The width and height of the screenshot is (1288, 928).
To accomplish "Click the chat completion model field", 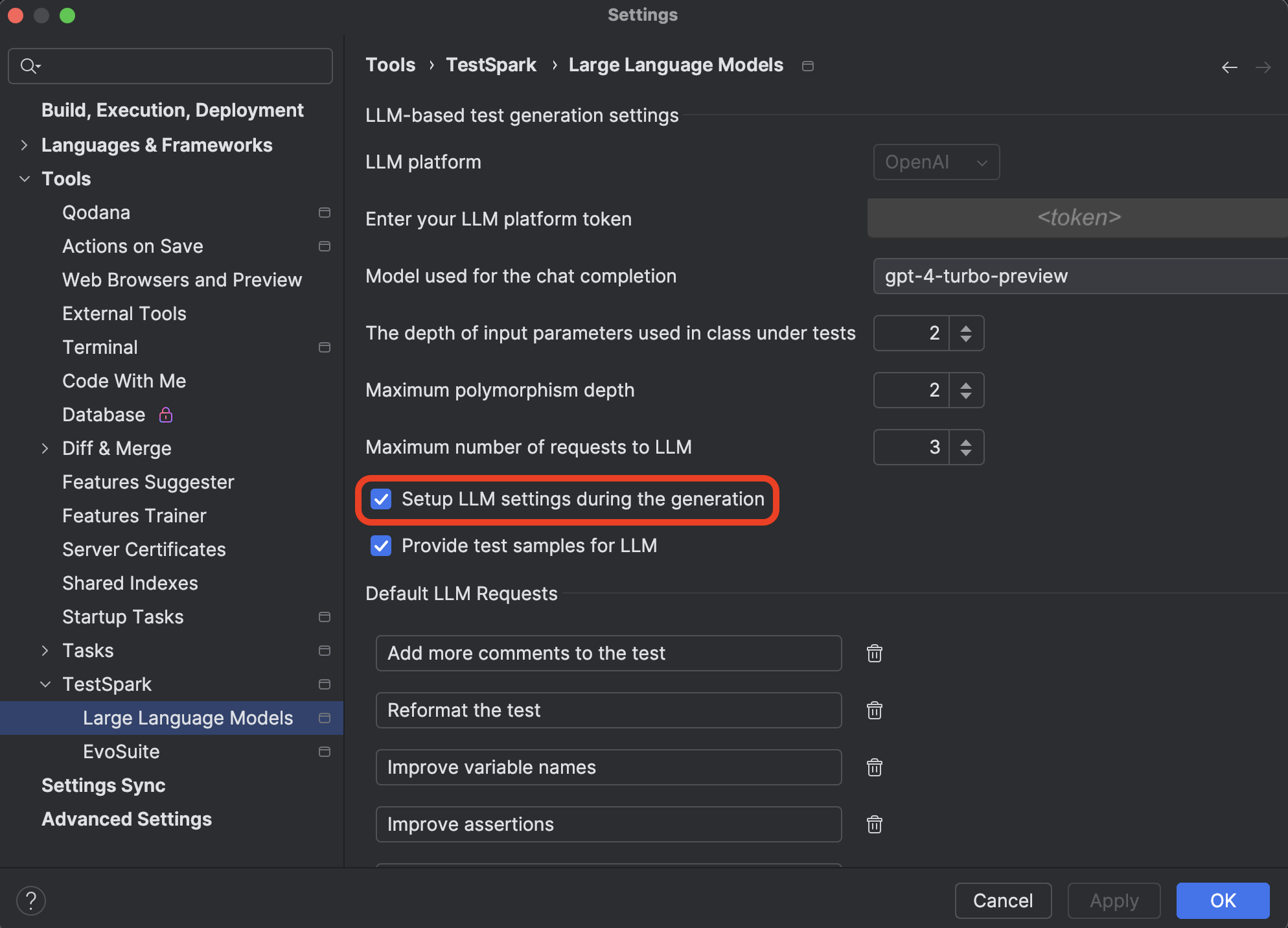I will click(x=1081, y=276).
